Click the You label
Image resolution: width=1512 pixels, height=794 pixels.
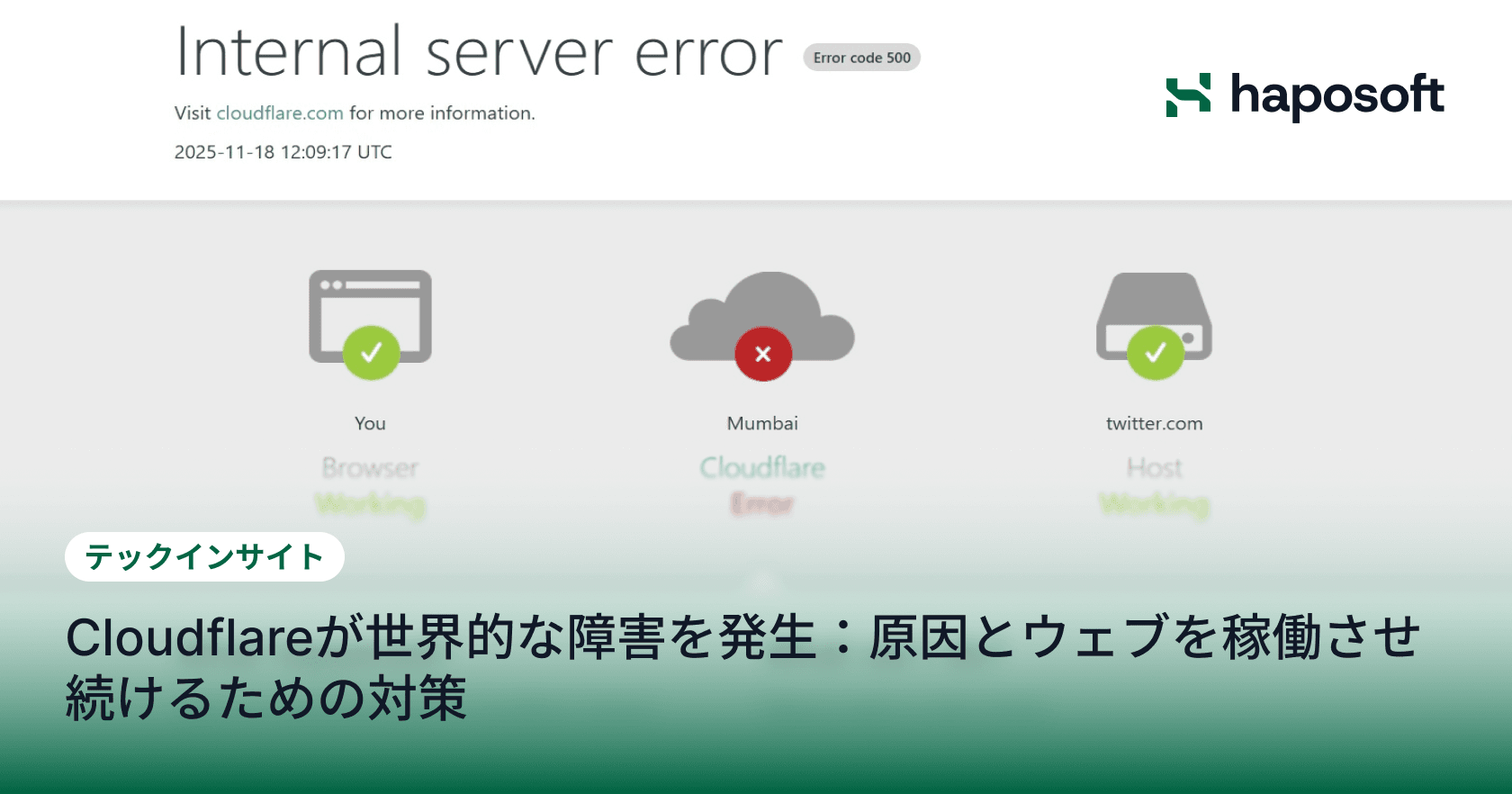click(370, 423)
